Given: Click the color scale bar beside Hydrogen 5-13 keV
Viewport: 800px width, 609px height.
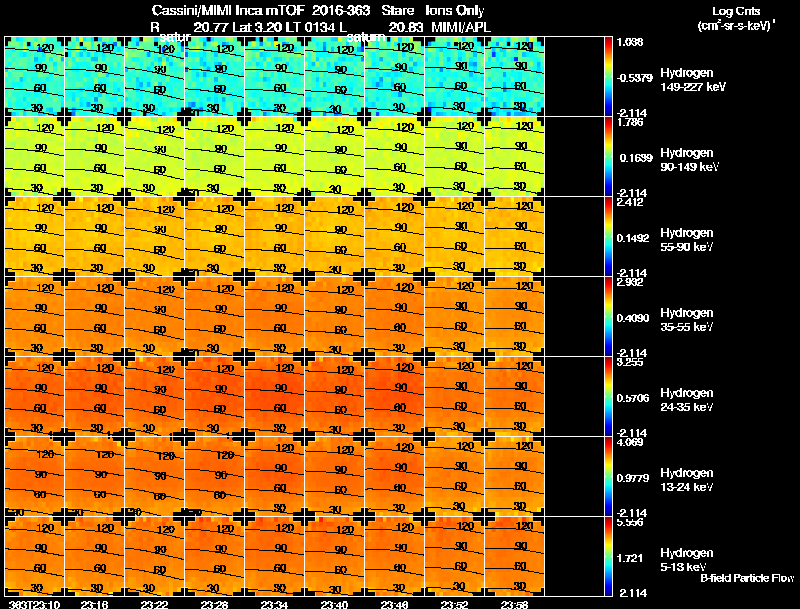Looking at the screenshot, I should click(x=608, y=557).
